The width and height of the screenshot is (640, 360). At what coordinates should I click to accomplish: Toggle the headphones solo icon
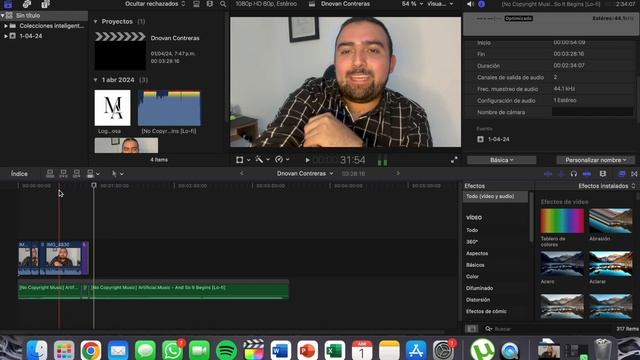[573, 174]
